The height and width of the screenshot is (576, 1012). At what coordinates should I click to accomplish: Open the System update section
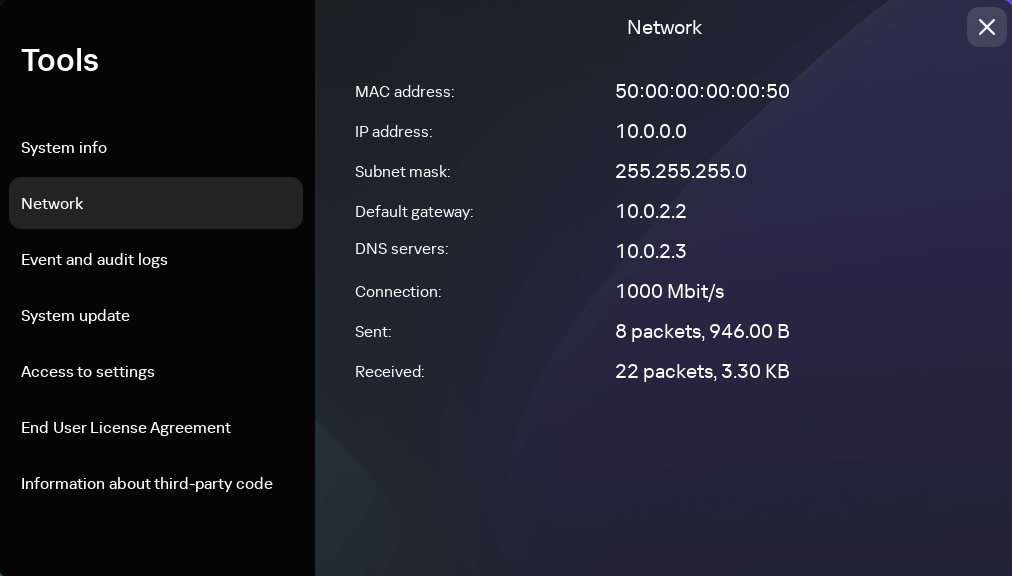[75, 315]
